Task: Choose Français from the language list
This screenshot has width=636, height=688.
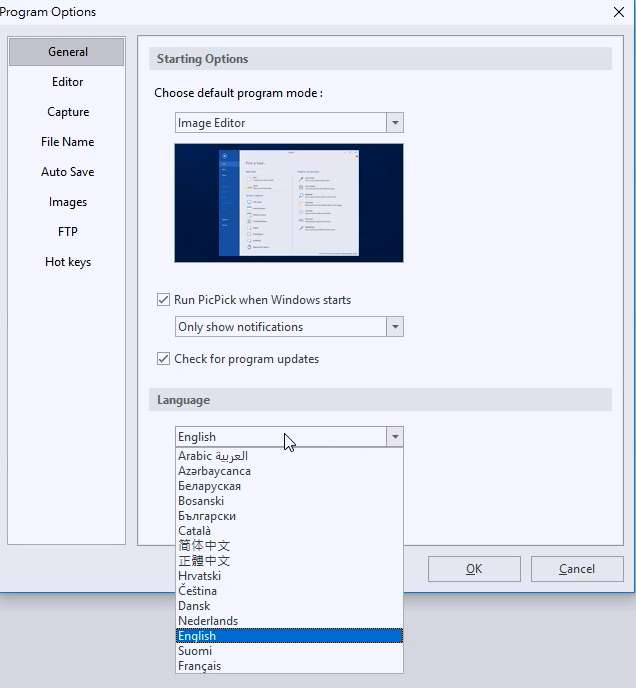Action: (x=200, y=666)
